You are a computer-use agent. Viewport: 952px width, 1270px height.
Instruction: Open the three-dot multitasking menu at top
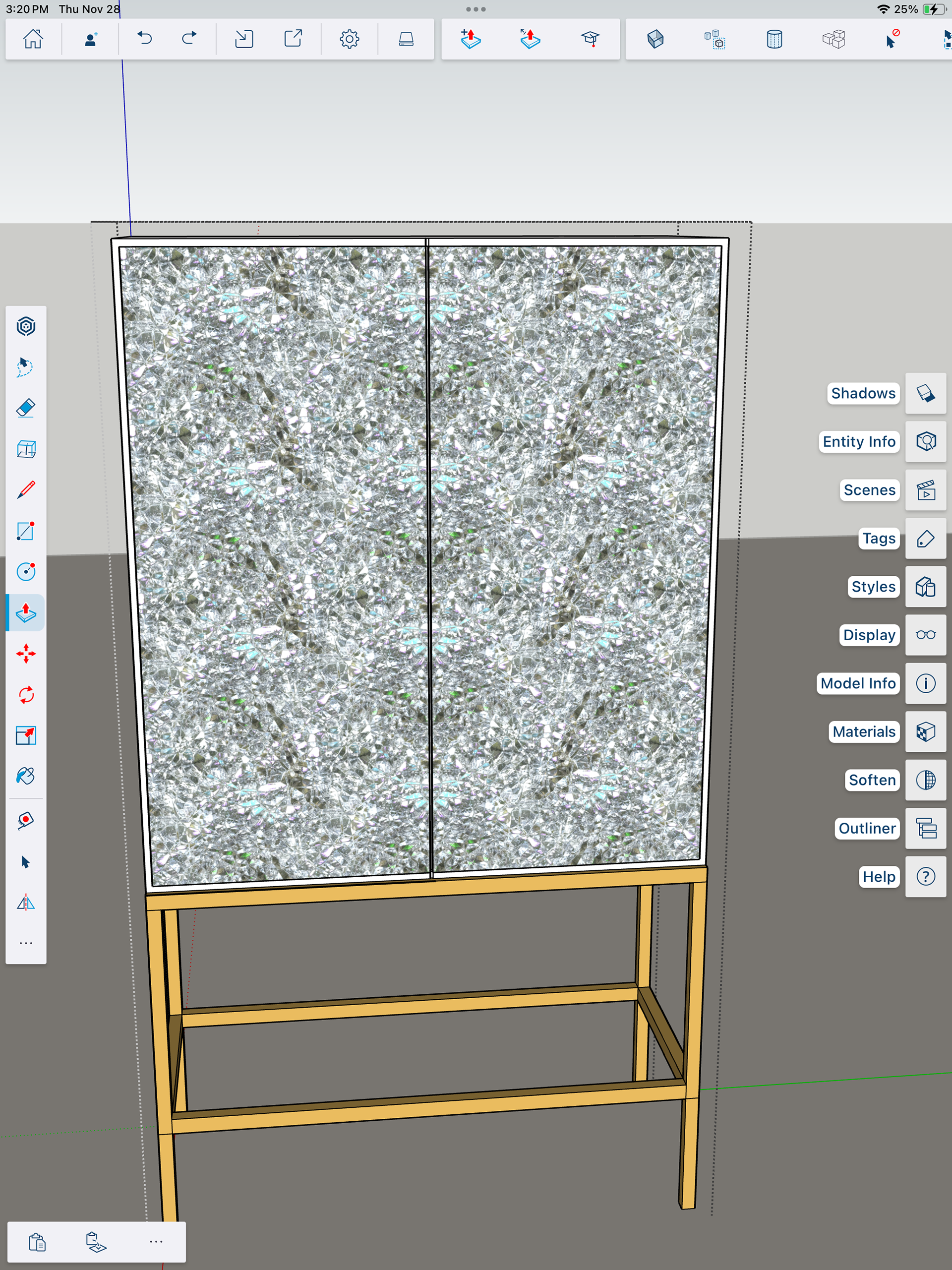tap(476, 9)
